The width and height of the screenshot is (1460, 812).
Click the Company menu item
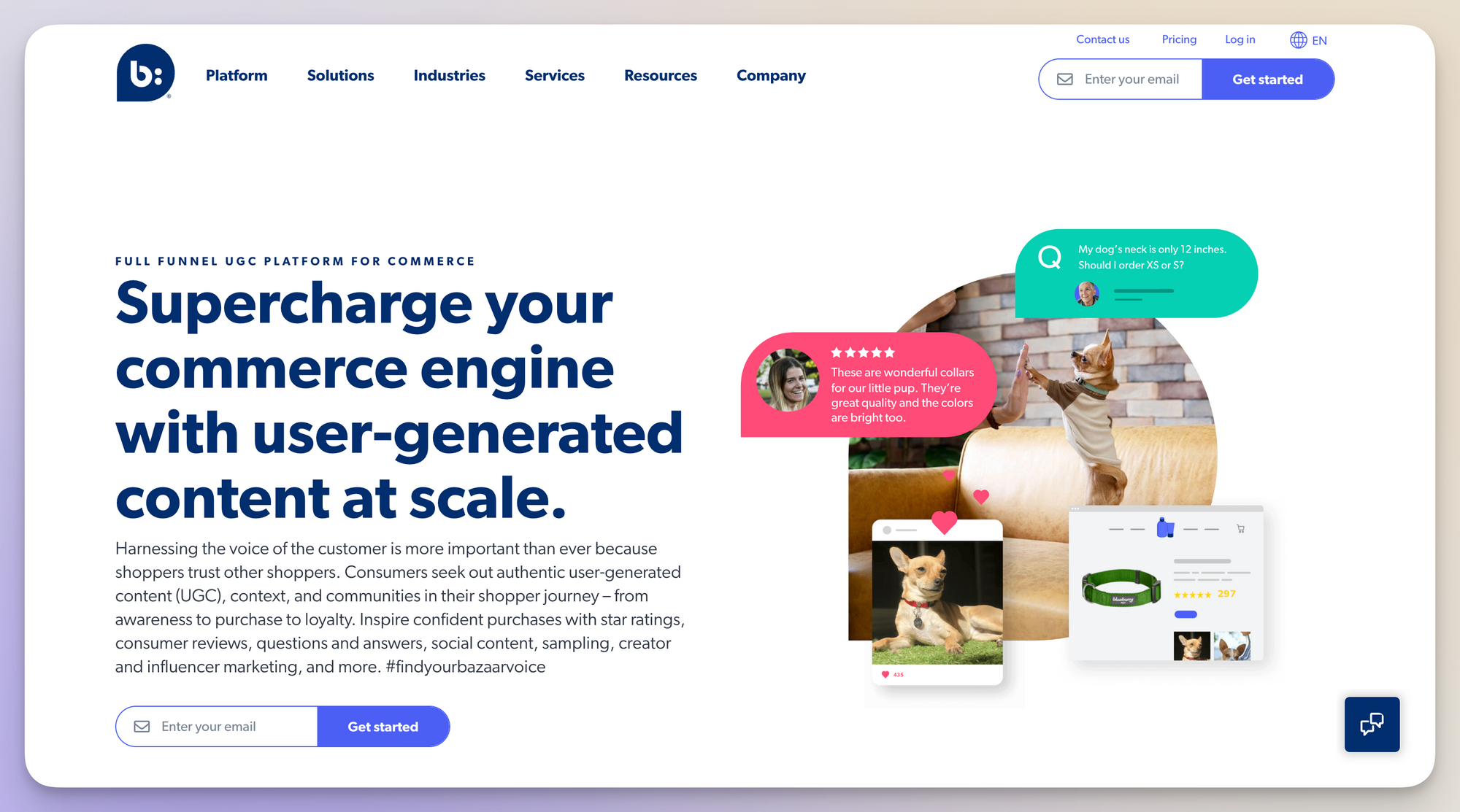771,75
